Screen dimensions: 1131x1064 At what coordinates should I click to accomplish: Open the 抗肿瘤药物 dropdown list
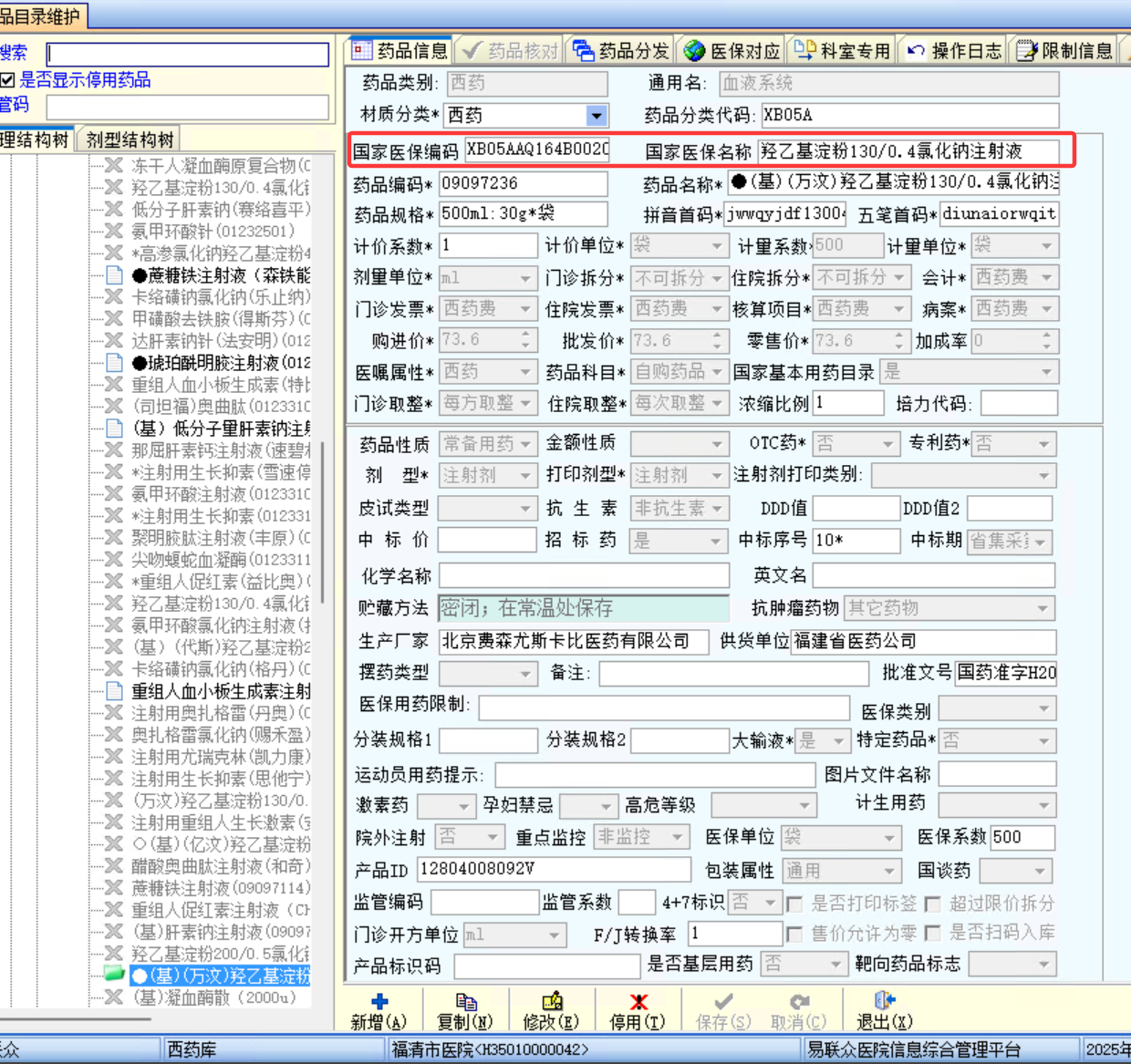(x=1043, y=608)
